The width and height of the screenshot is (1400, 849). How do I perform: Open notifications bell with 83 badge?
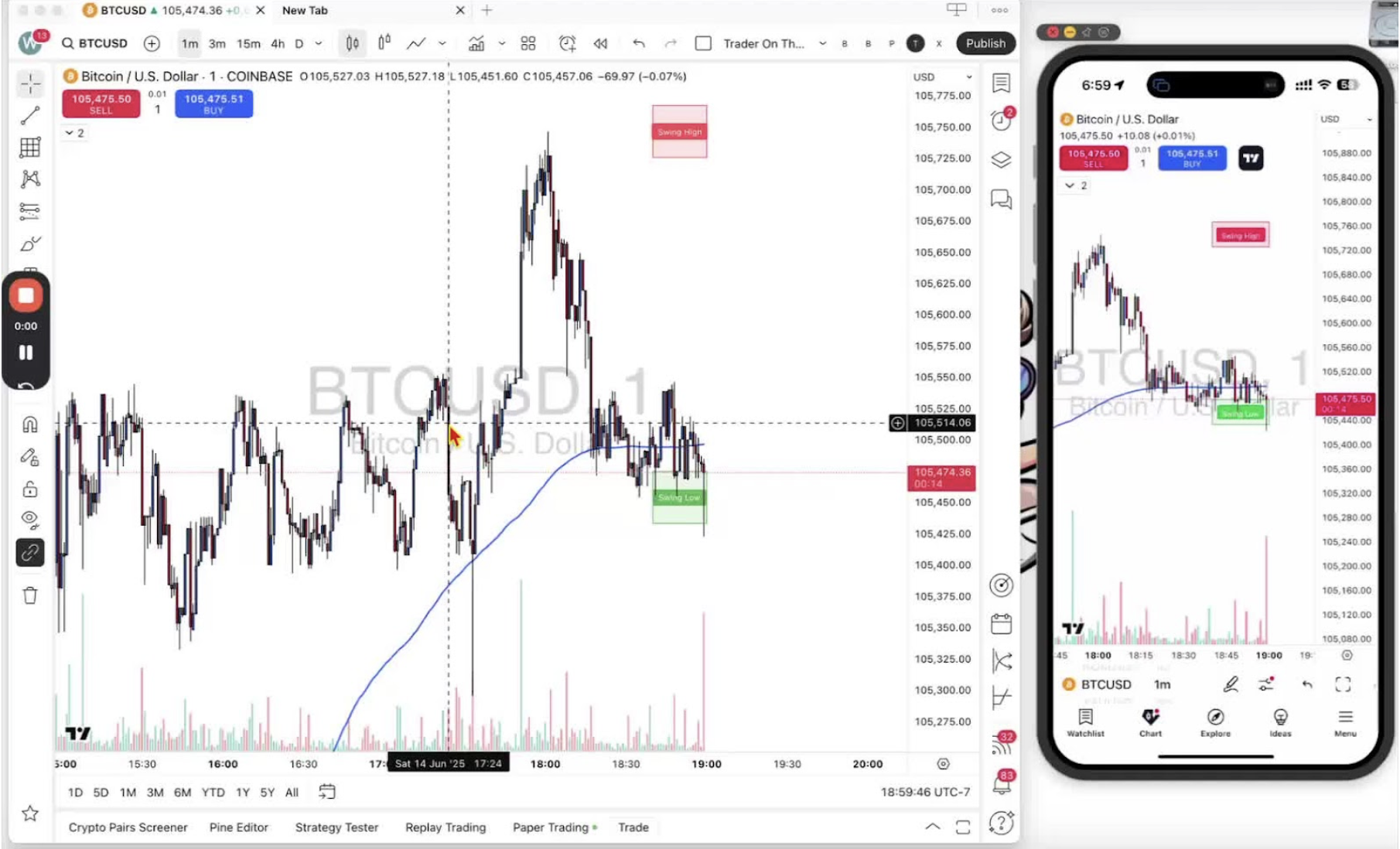point(1002,783)
